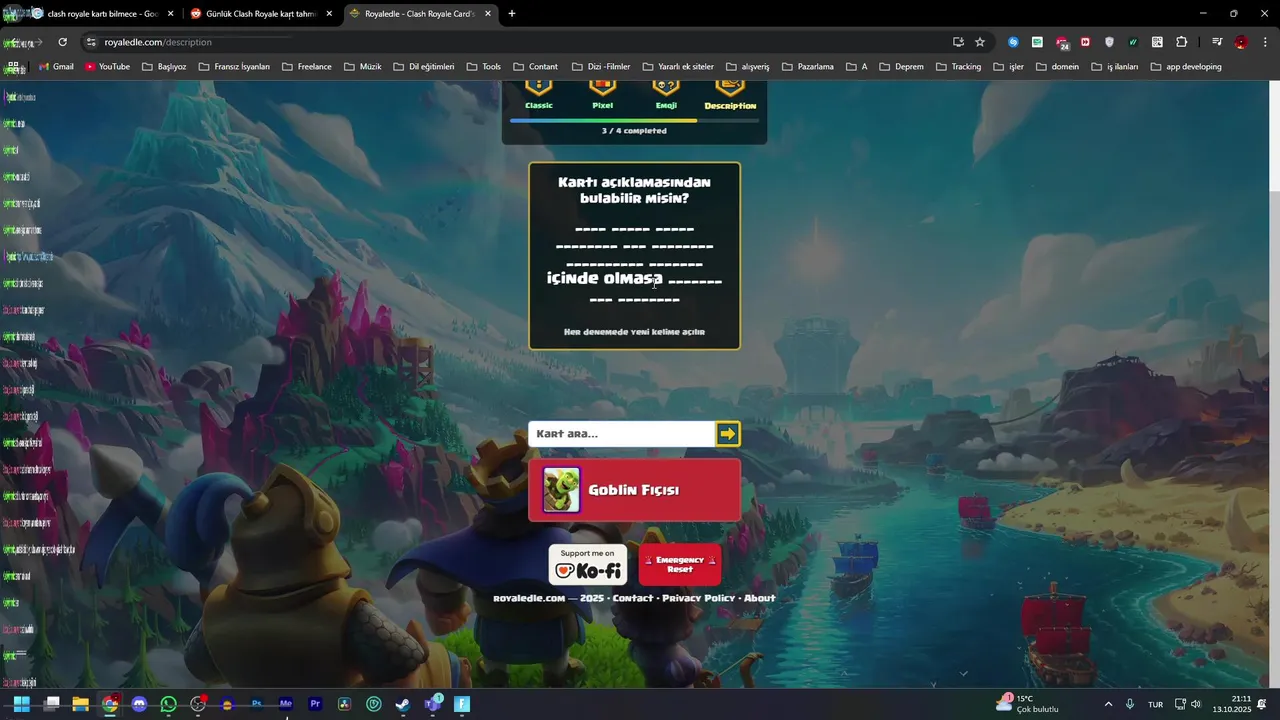Image resolution: width=1280 pixels, height=720 pixels.
Task: Open the extension with the 24 badge
Action: coord(1062,42)
